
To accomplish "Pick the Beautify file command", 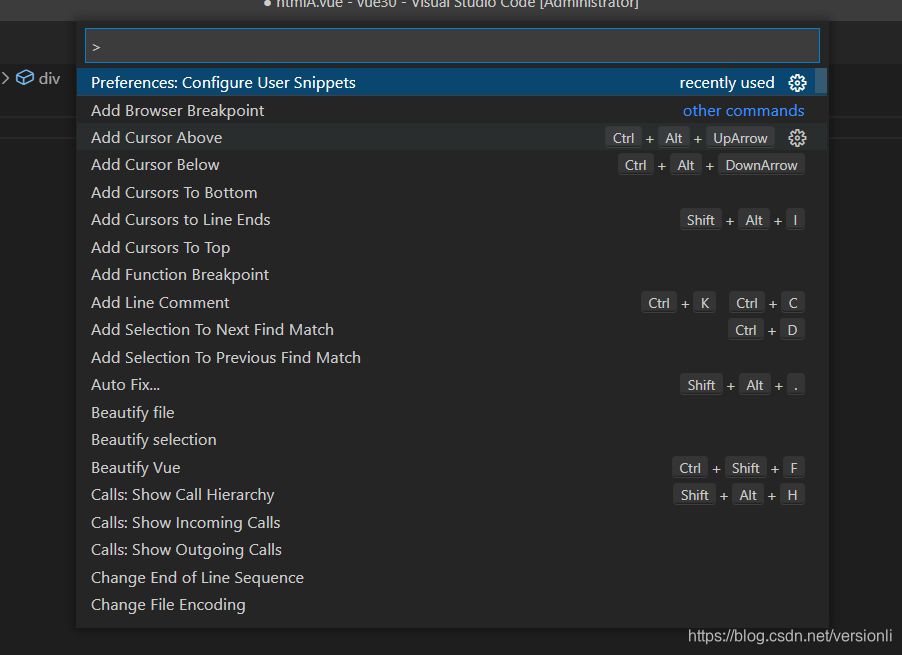I will [x=452, y=412].
